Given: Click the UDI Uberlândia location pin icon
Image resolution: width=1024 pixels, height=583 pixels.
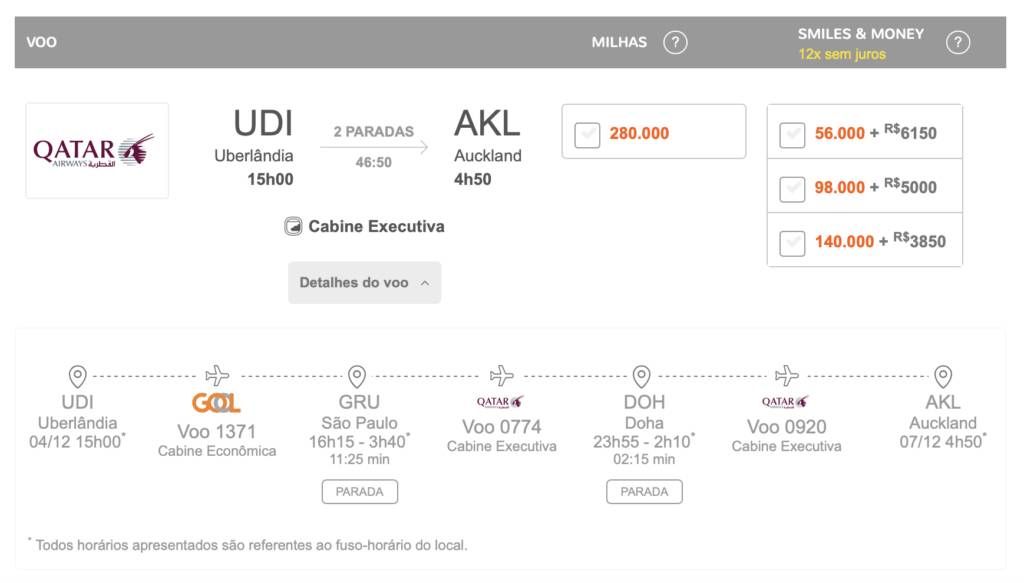Looking at the screenshot, I should tap(78, 377).
